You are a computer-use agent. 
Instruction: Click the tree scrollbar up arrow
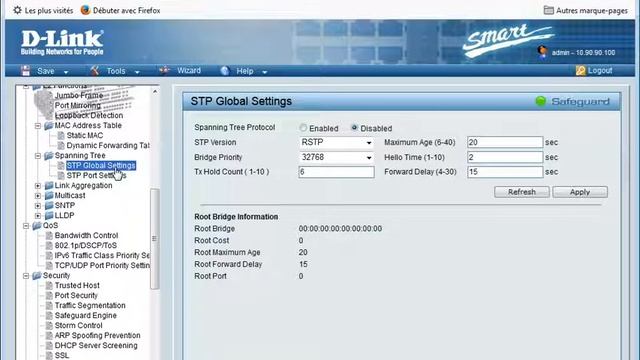pos(155,92)
